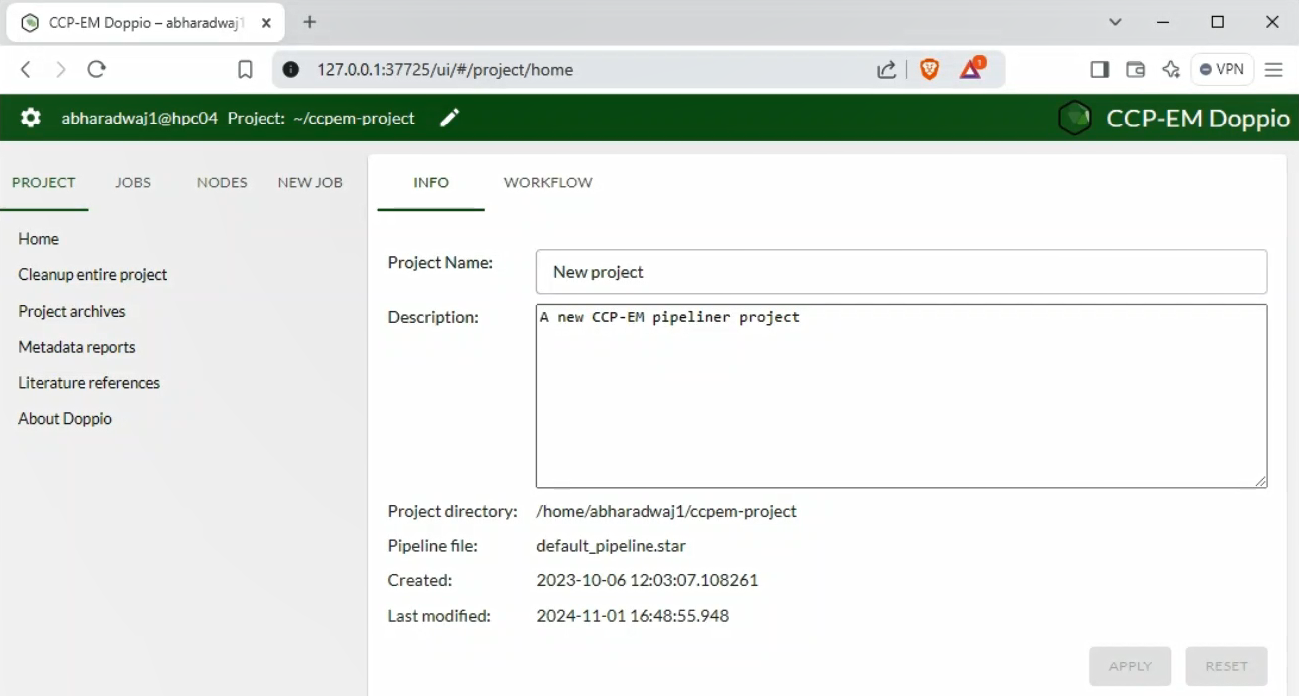This screenshot has height=696, width=1299.
Task: Select the WORKFLOW tab
Action: point(548,182)
